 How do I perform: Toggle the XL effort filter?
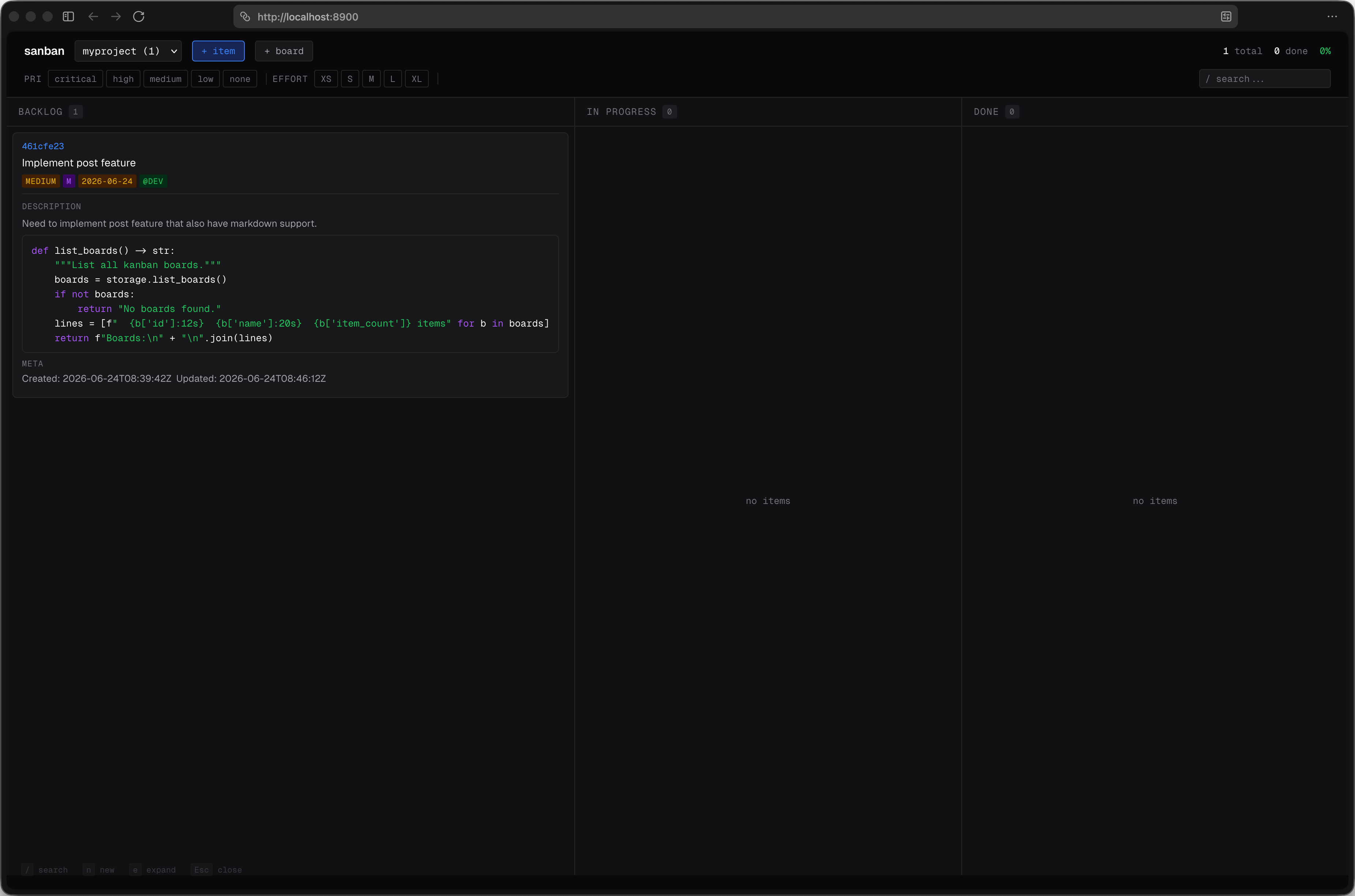click(417, 79)
